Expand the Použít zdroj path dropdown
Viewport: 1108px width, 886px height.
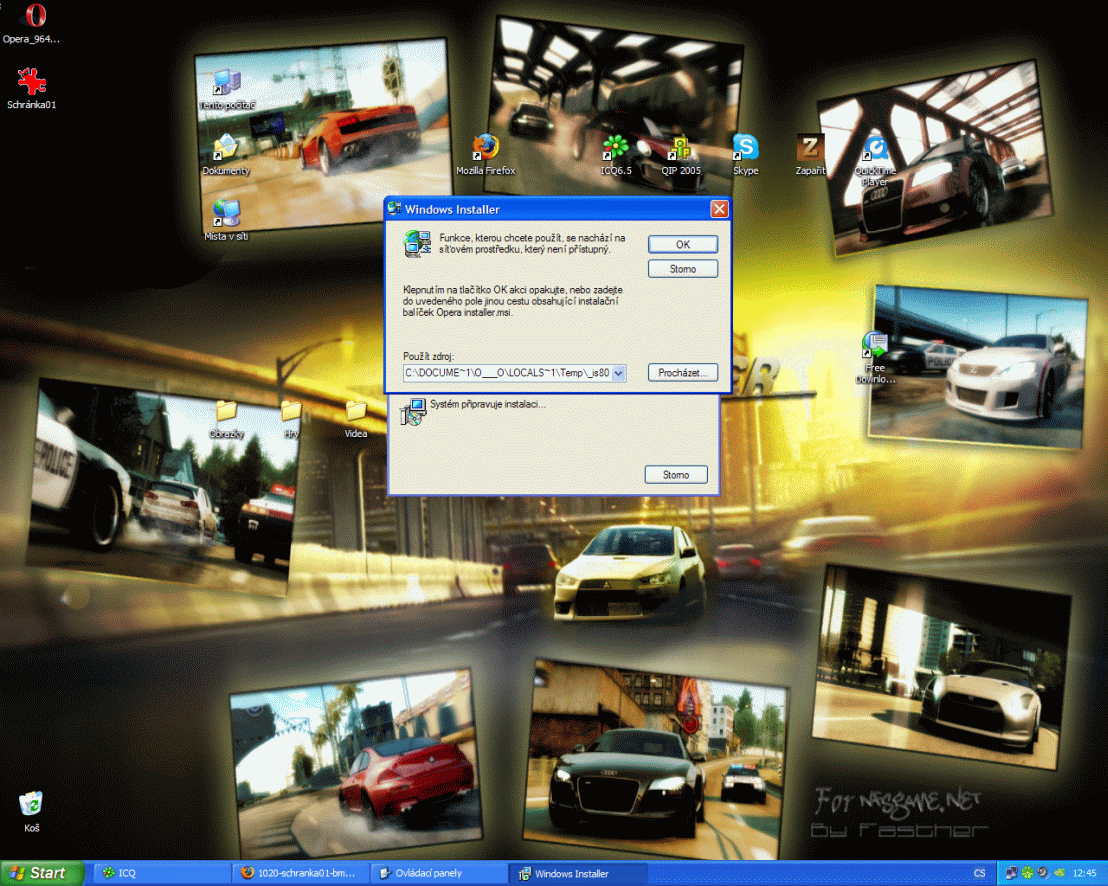618,373
